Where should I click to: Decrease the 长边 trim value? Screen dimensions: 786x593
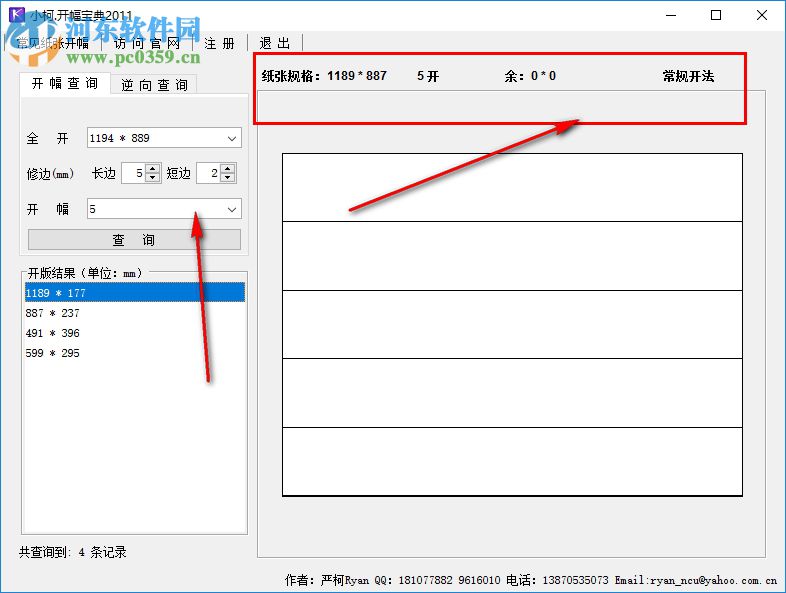pyautogui.click(x=153, y=178)
